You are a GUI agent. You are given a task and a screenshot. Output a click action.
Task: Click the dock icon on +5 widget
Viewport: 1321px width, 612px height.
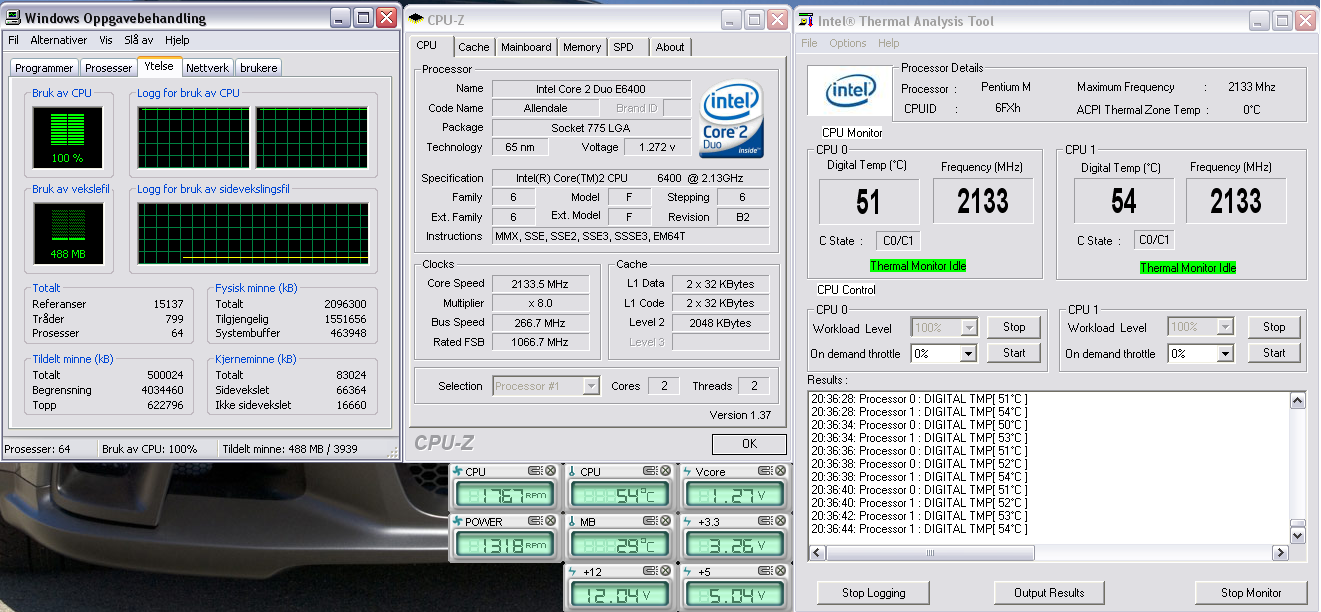tap(765, 571)
